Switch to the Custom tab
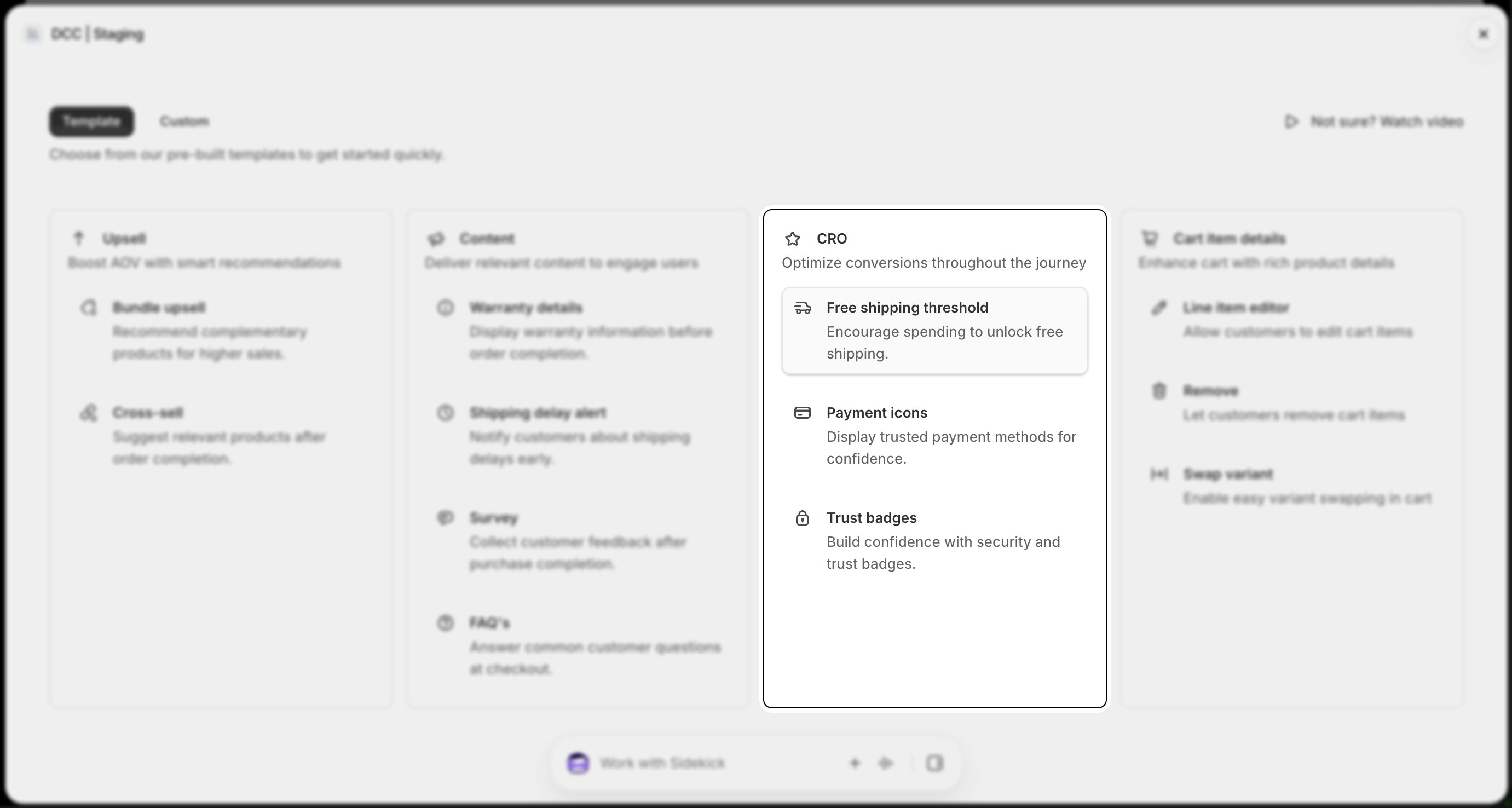The image size is (1512, 808). pyautogui.click(x=184, y=122)
